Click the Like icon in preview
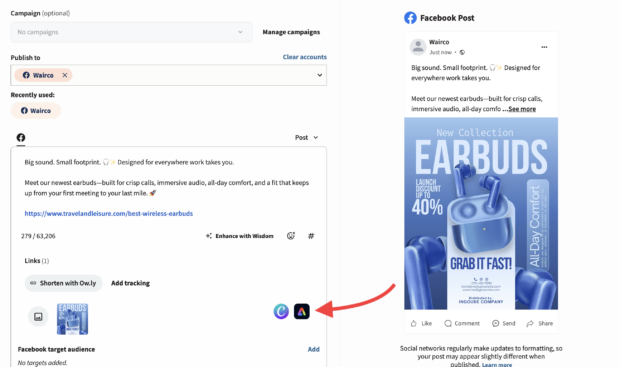The width and height of the screenshot is (620, 367). 414,323
